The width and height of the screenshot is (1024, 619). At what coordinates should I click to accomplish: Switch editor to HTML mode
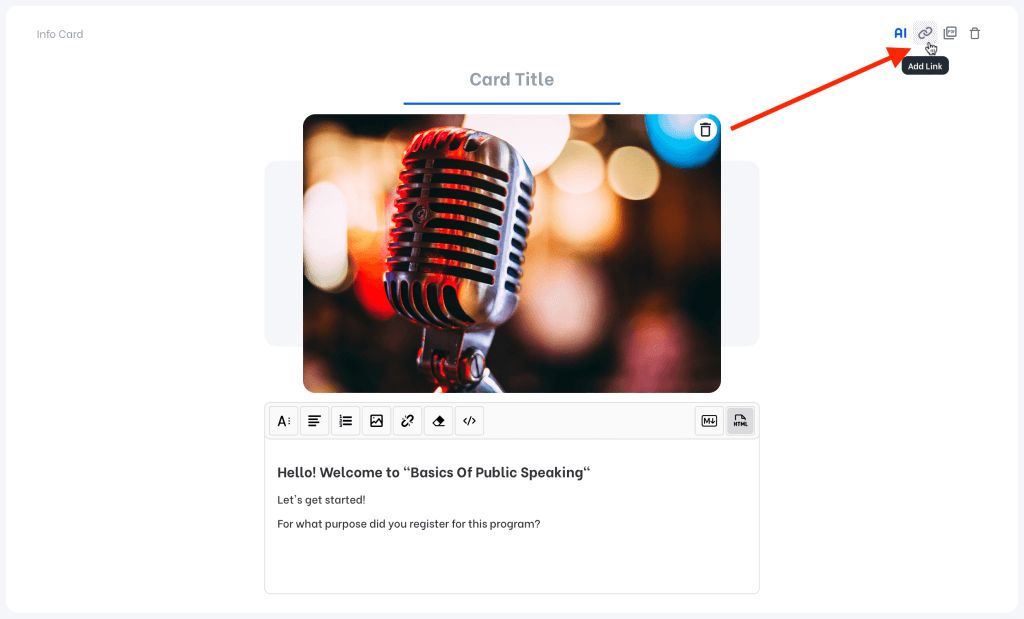[x=740, y=421]
